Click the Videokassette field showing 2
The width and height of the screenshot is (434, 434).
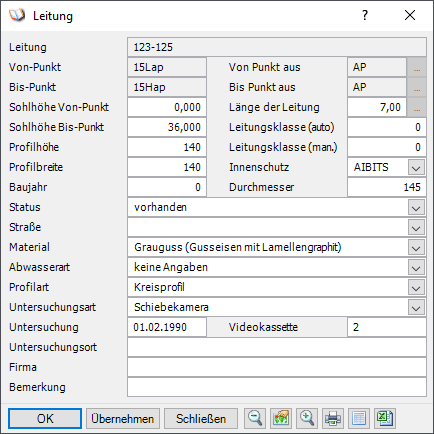387,327
